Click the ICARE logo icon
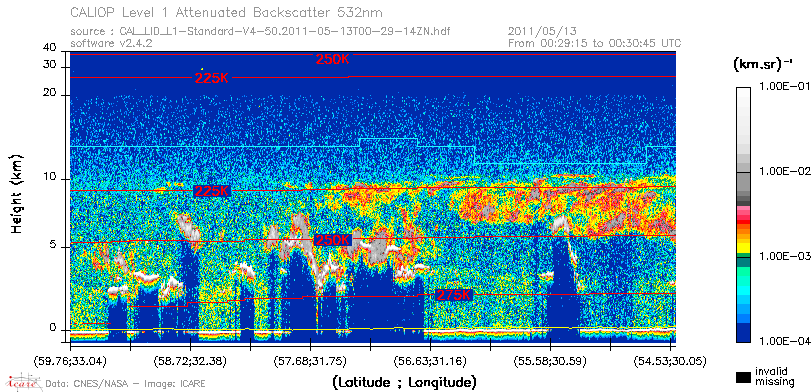Screen dimensions: 811x392 pyautogui.click(x=23, y=382)
